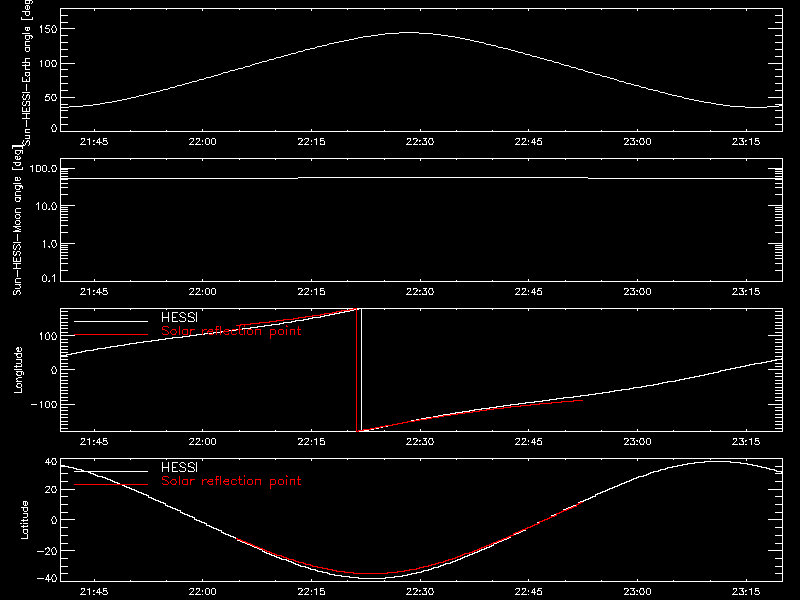Click HESSI legend text in Latitude plot
Viewport: 800px width, 600px height.
coord(179,467)
